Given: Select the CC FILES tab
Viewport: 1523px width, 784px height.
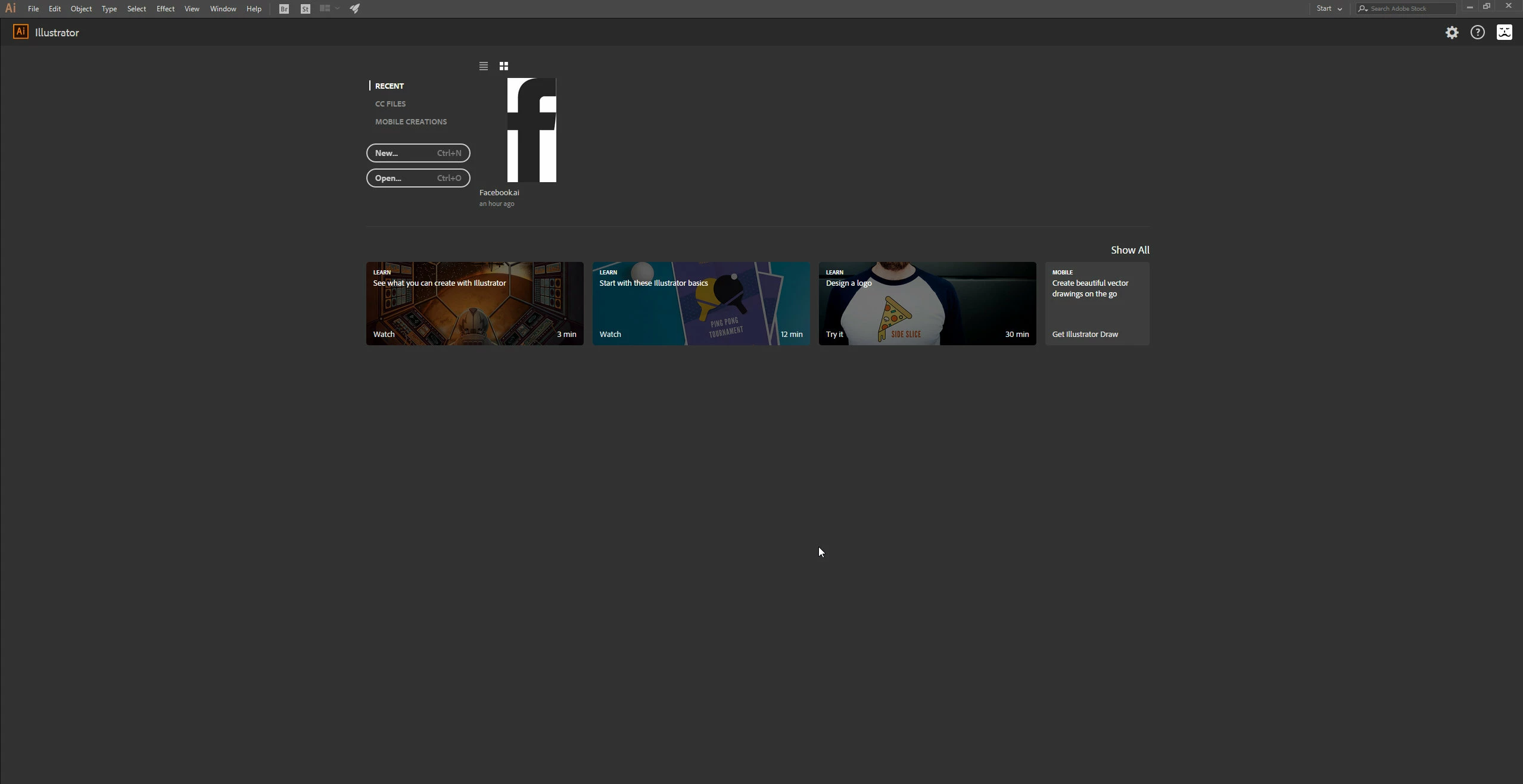Looking at the screenshot, I should point(390,104).
